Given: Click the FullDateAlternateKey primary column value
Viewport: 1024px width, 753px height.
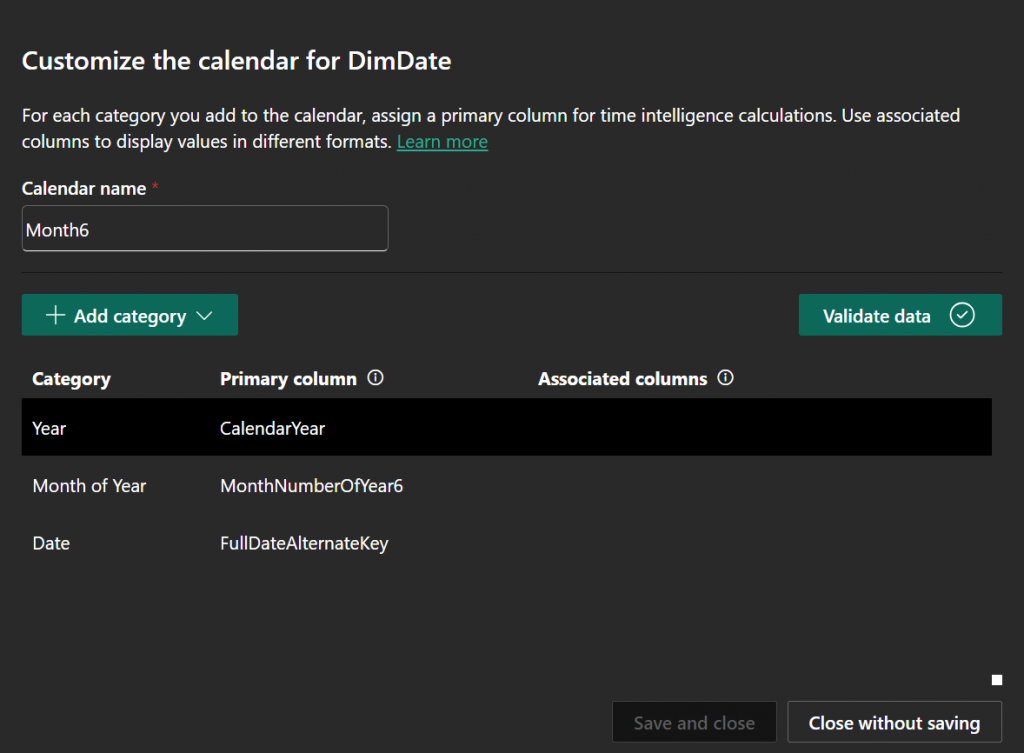Looking at the screenshot, I should coord(304,544).
